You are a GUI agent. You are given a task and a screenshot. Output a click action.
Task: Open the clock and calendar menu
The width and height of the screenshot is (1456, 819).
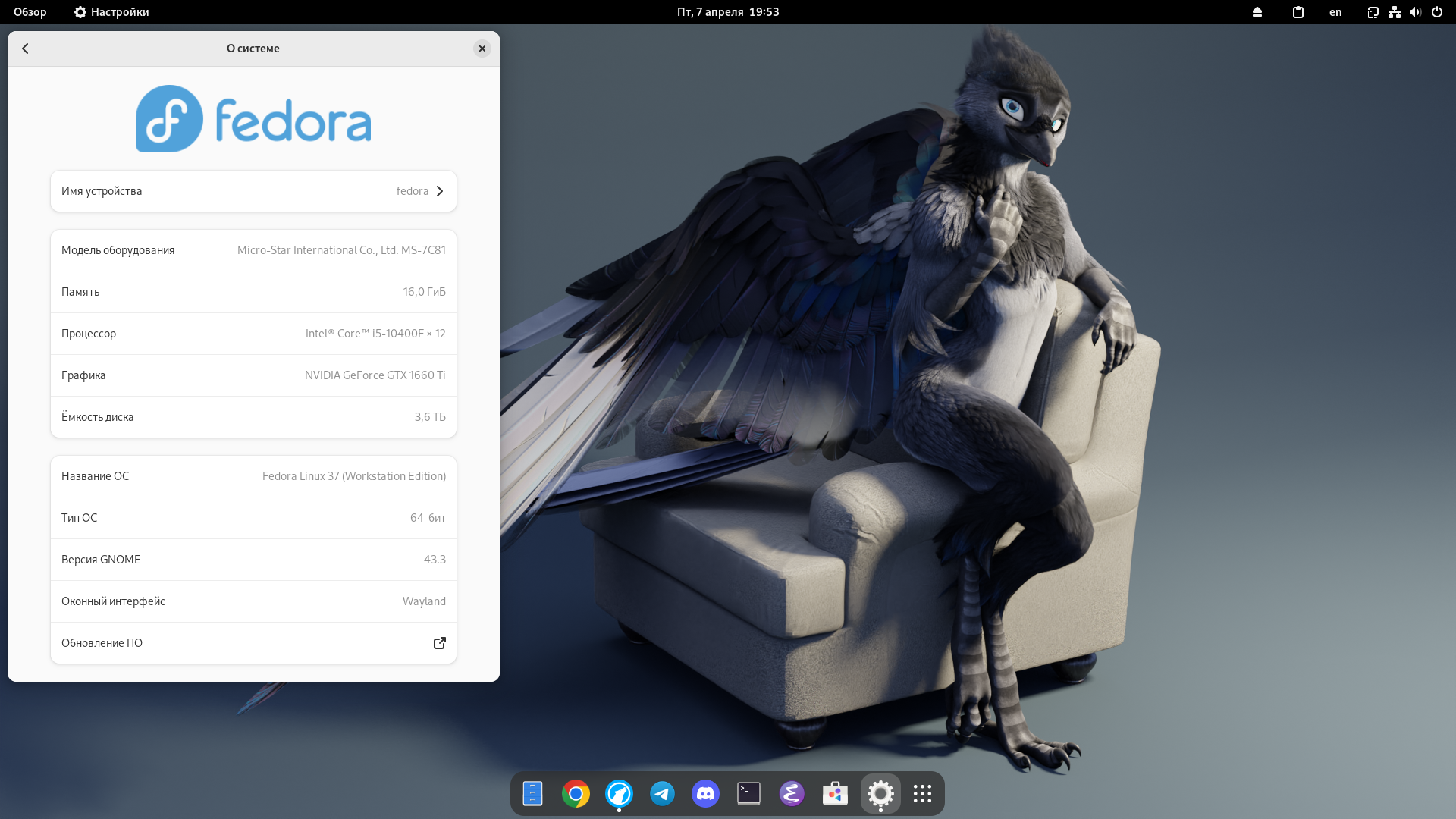[x=728, y=12]
